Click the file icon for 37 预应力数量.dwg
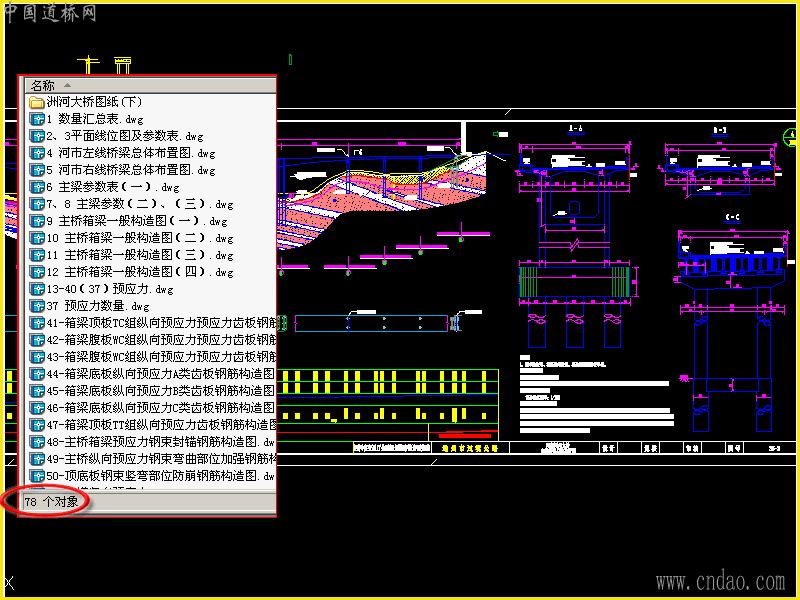Screen dimensions: 800x600 tap(36, 306)
